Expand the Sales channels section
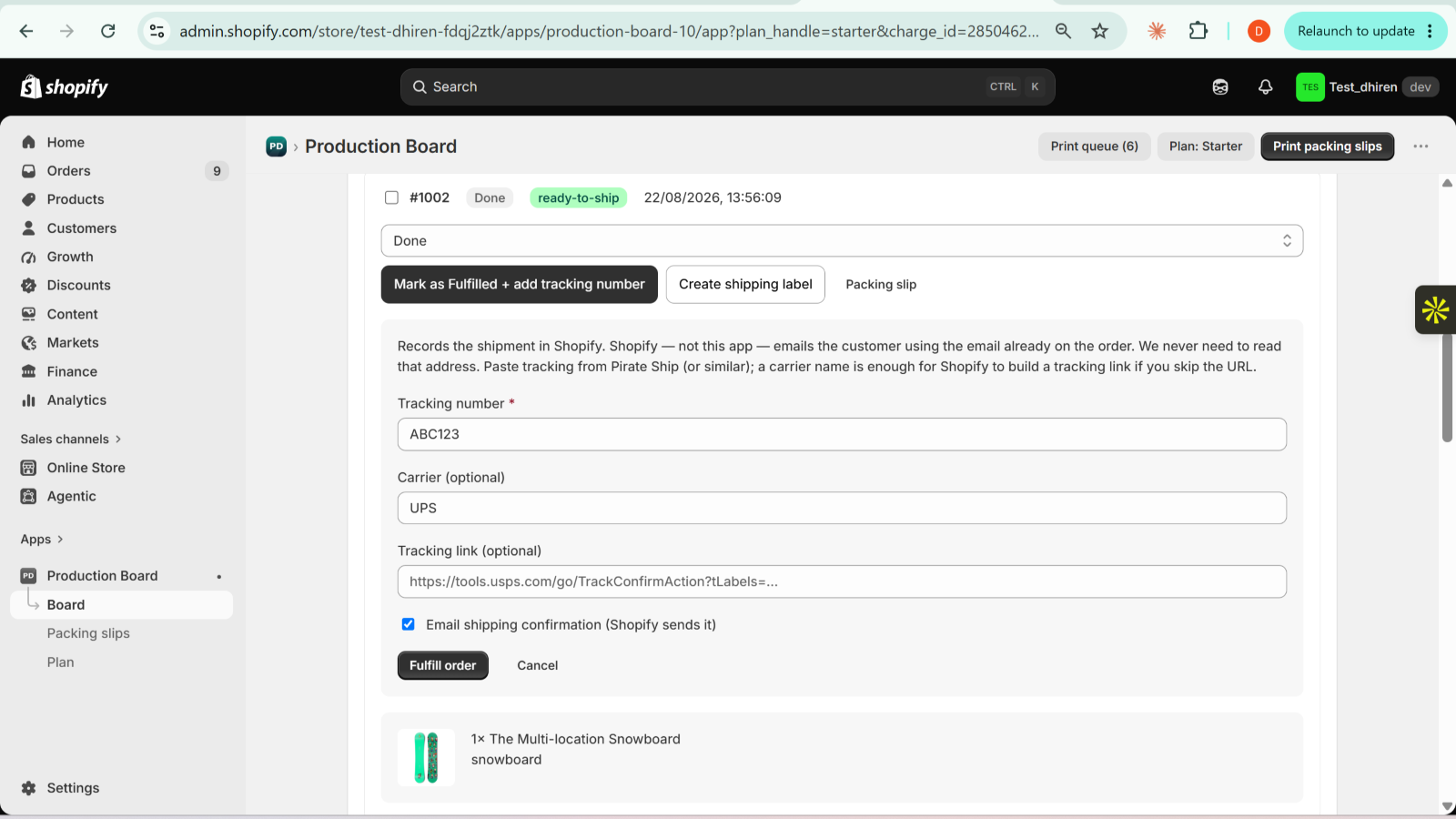 tap(71, 440)
